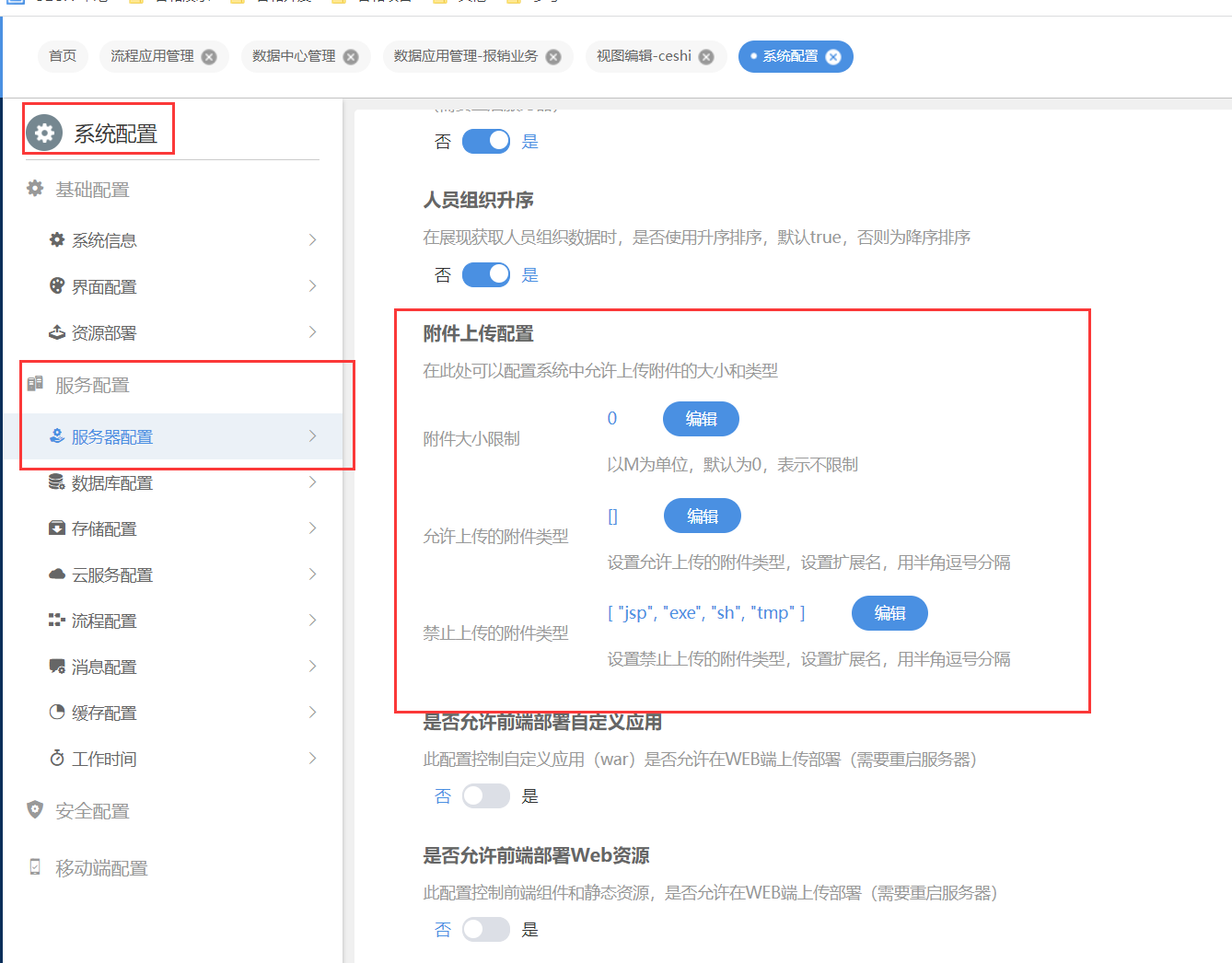
Task: Click the attachment size value 0
Action: 612,418
